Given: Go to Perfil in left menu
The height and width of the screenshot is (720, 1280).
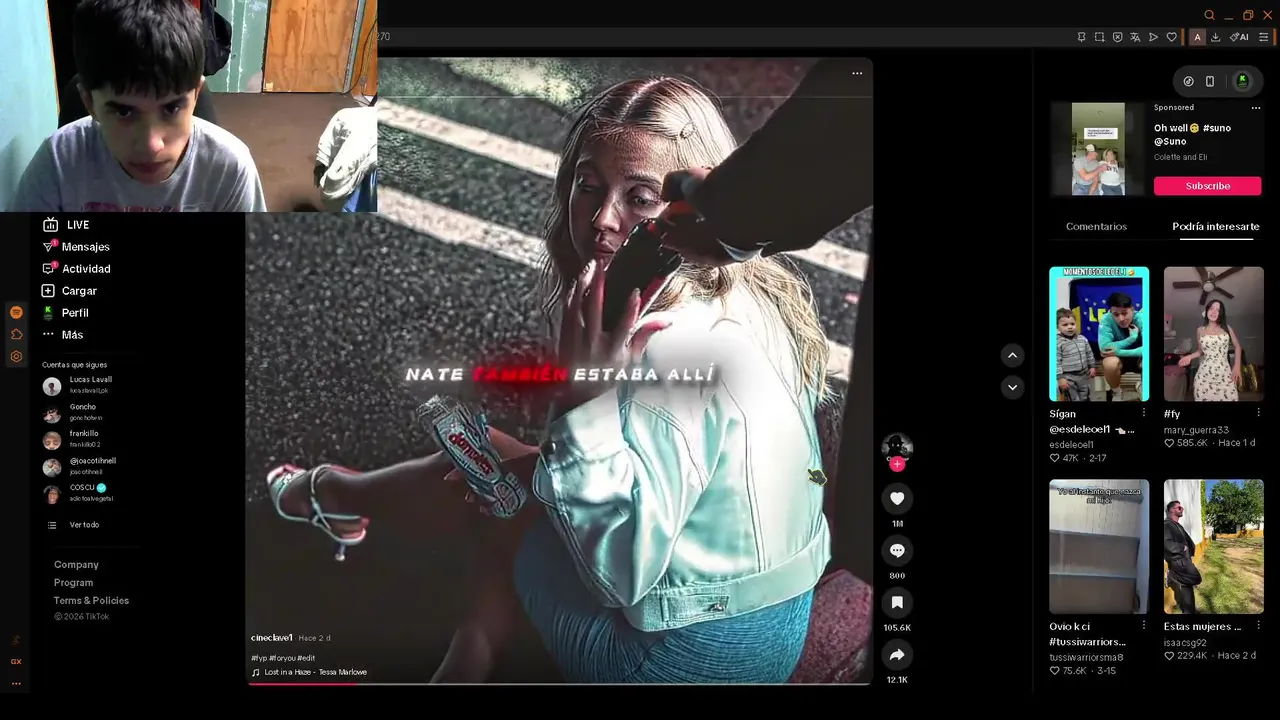Looking at the screenshot, I should coord(65,313).
